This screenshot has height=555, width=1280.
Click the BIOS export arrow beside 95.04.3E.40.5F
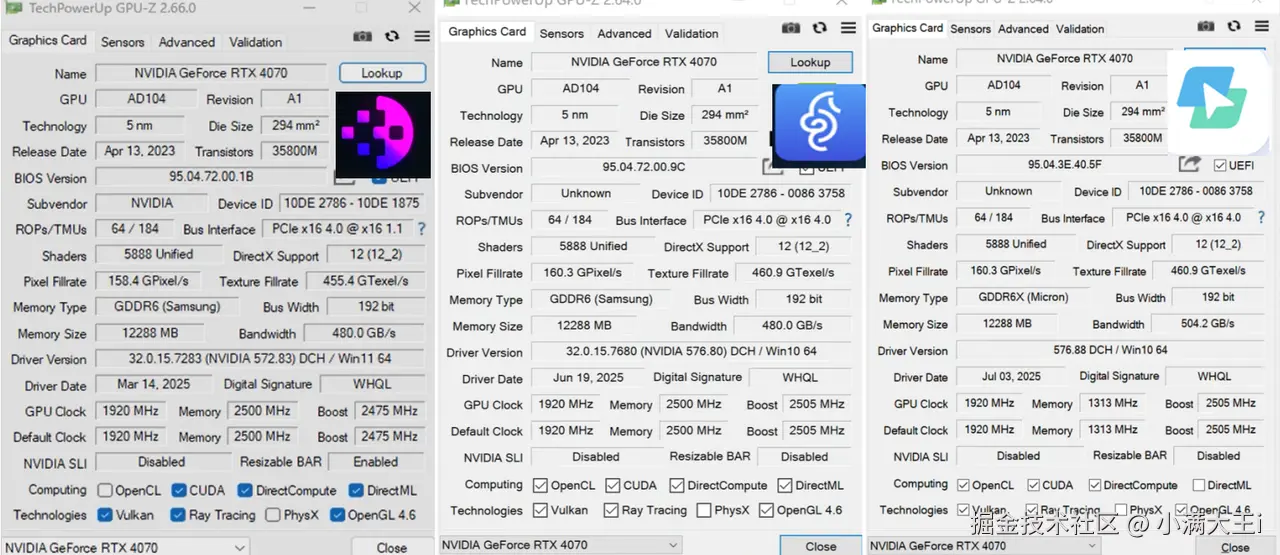click(x=1189, y=164)
